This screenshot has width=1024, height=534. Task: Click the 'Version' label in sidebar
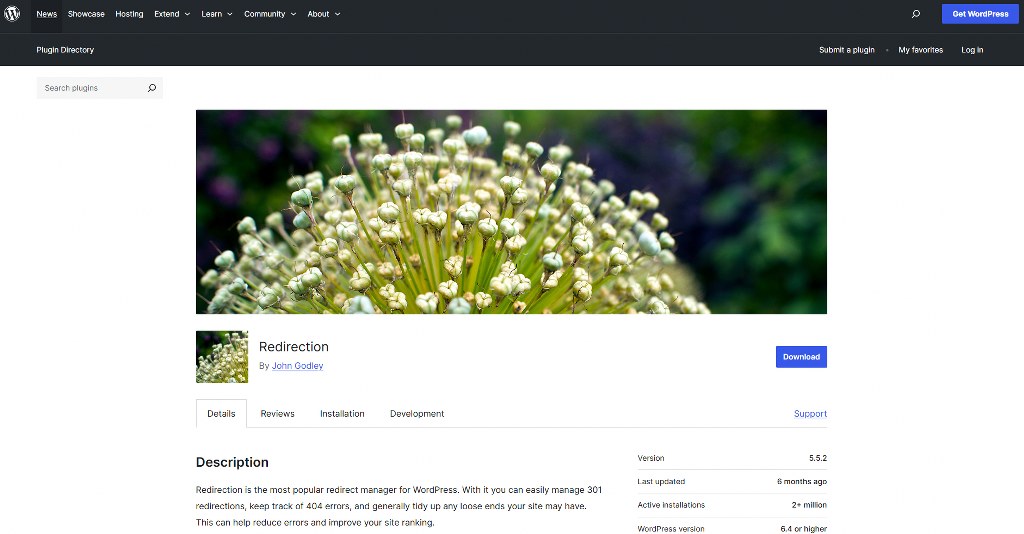click(x=650, y=458)
